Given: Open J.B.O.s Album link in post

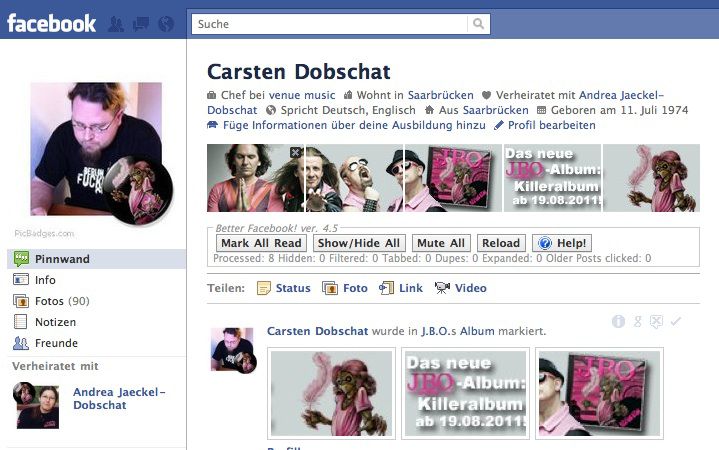Looking at the screenshot, I should (x=458, y=331).
